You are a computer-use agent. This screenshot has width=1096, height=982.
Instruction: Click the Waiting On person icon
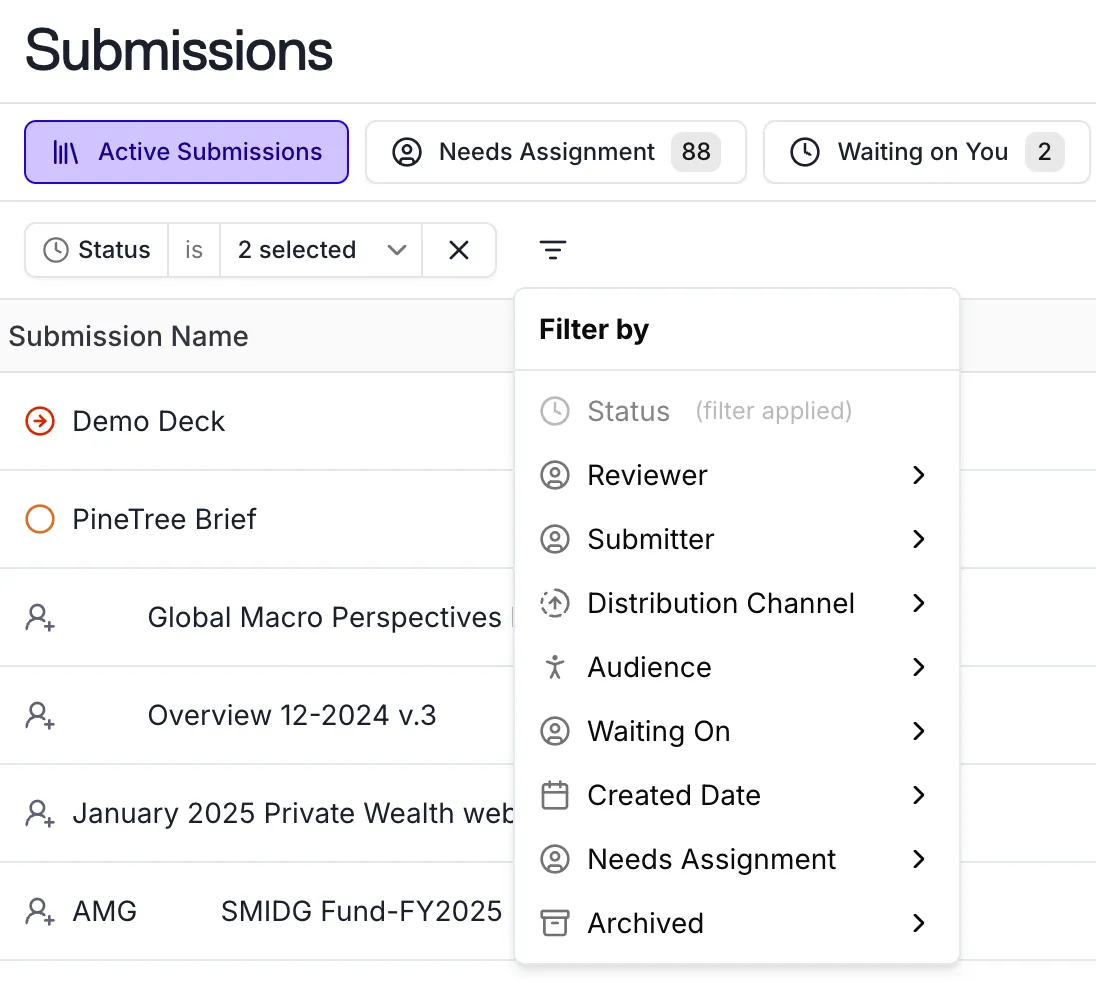[x=555, y=731]
